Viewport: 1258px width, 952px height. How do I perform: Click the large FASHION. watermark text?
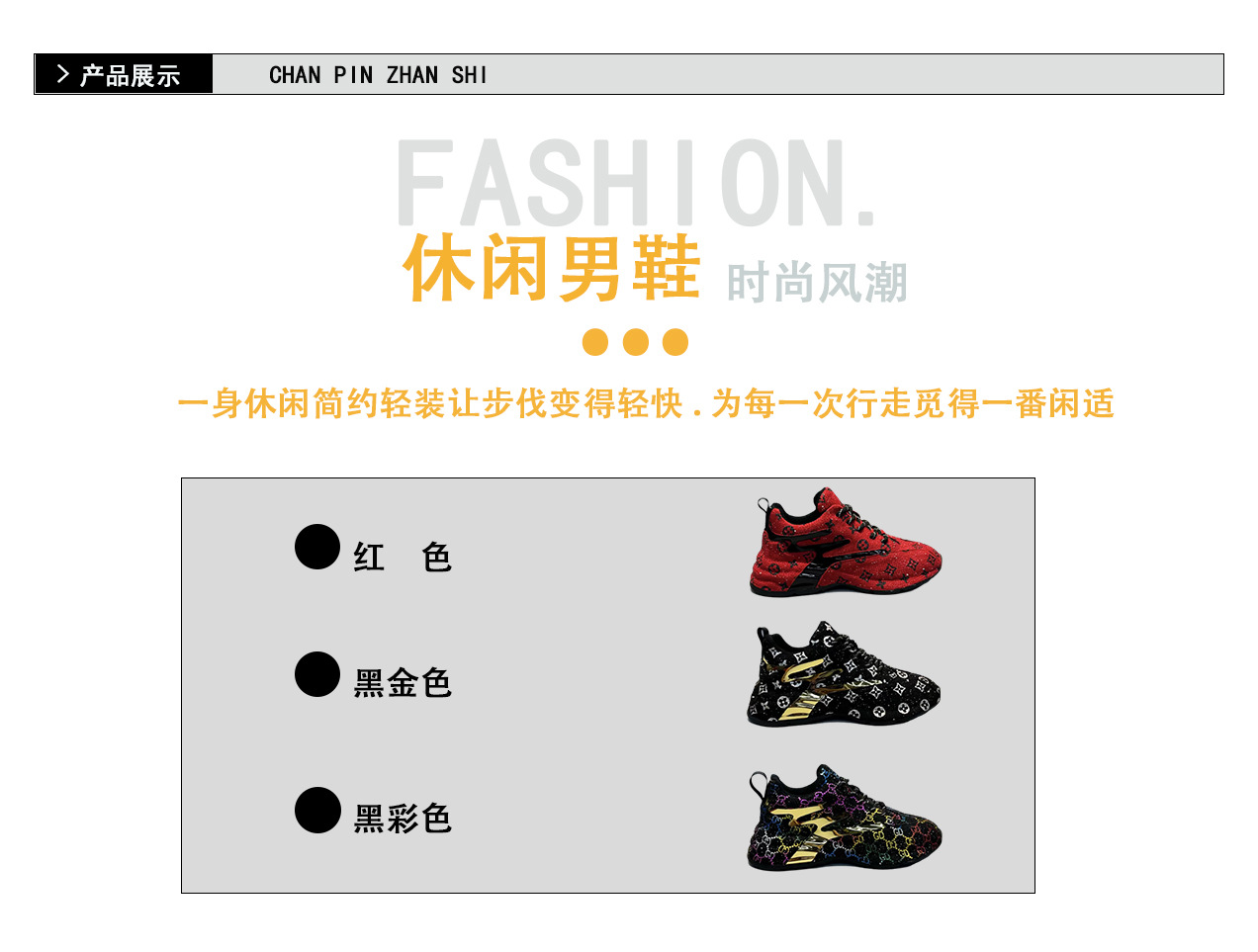coord(636,184)
